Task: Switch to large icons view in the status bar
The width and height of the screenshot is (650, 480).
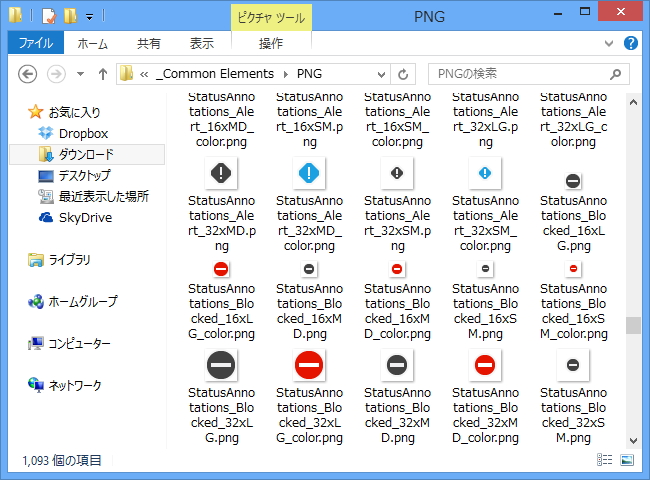Action: [627, 460]
